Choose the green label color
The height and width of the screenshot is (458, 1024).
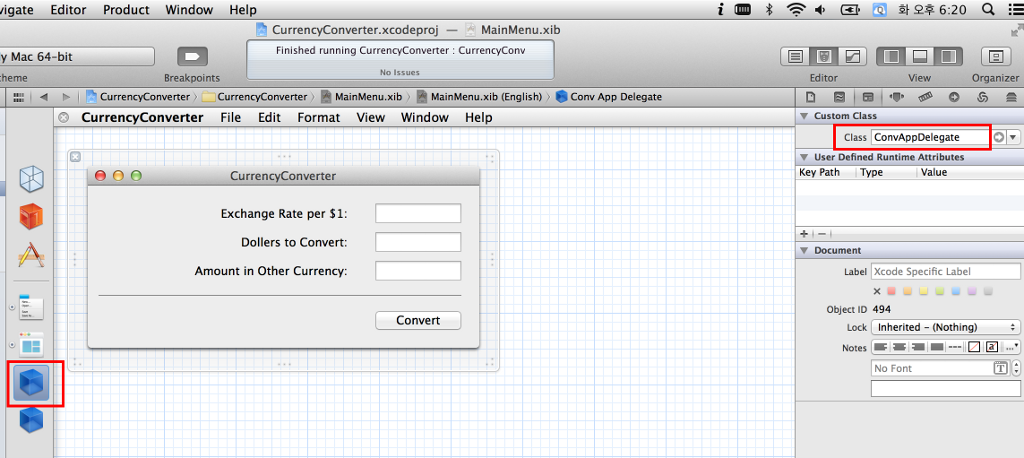click(x=940, y=291)
